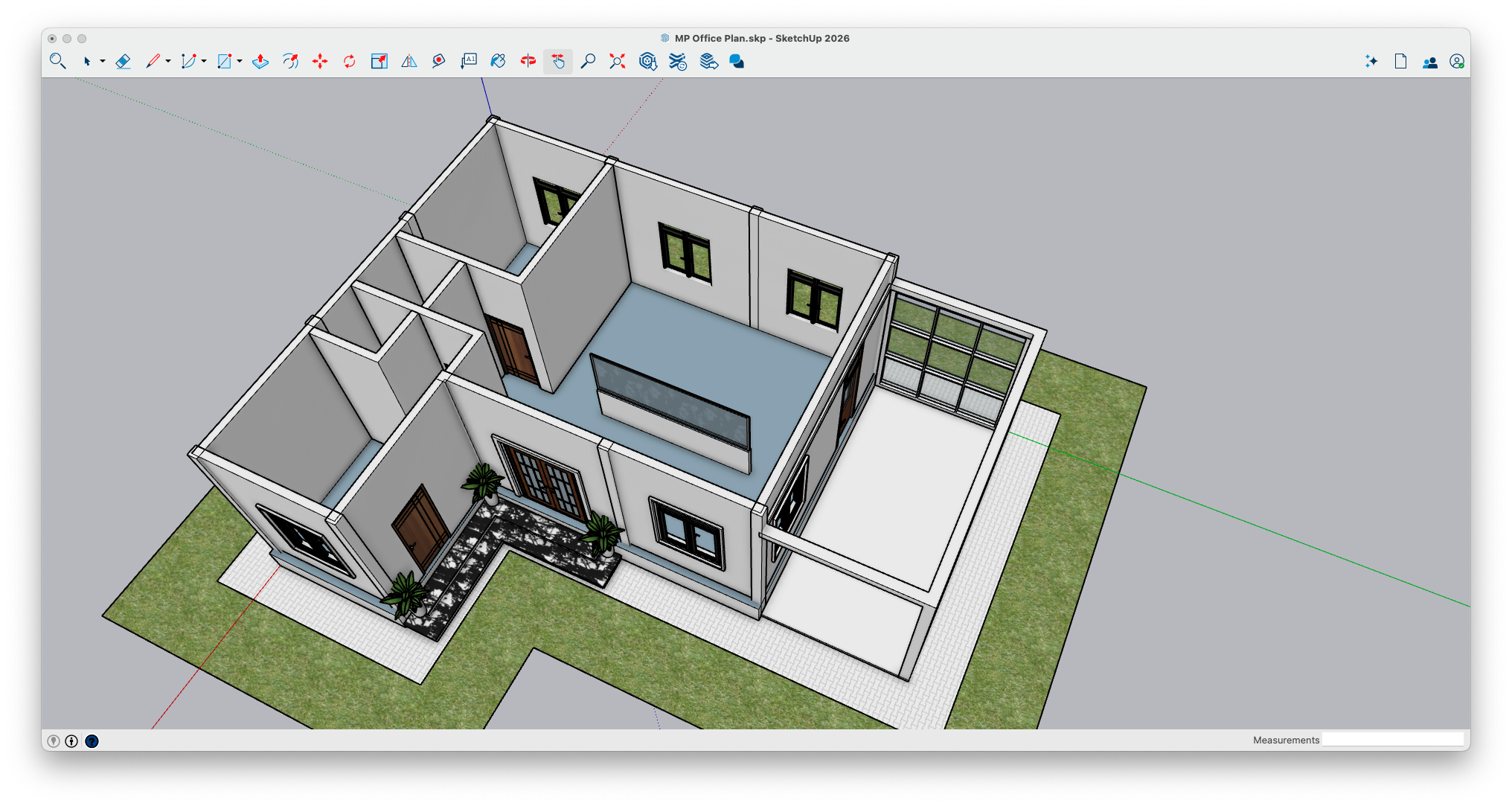1512x806 pixels.
Task: Expand the Line tool dropdown arrow
Action: (168, 61)
